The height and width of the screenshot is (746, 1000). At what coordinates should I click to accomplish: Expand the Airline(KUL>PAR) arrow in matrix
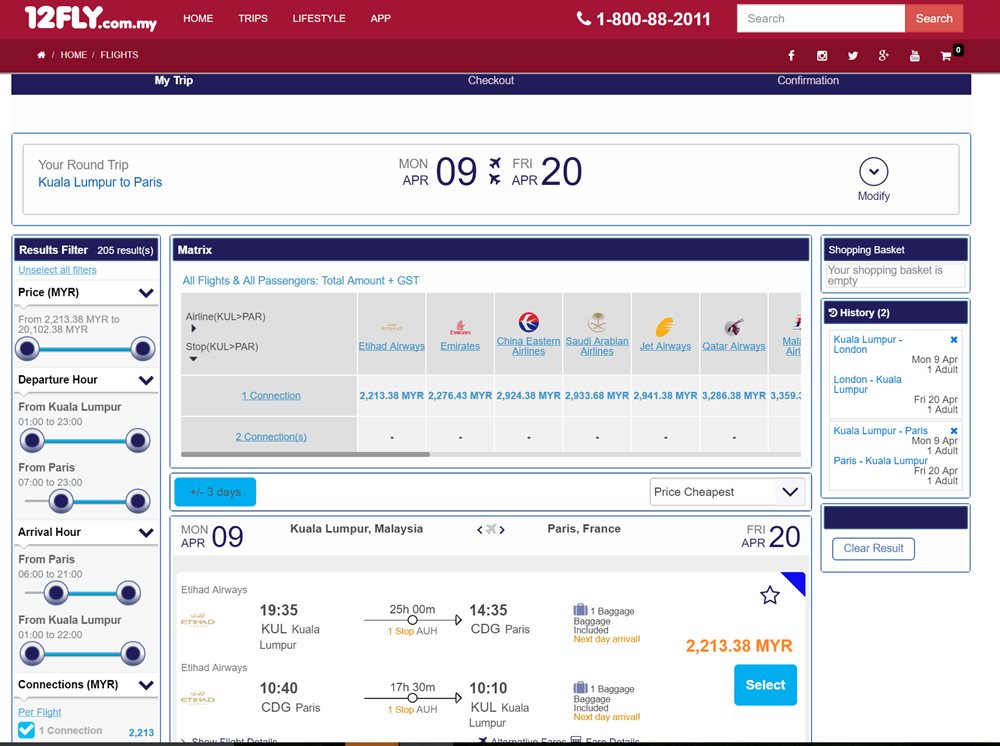pos(194,329)
